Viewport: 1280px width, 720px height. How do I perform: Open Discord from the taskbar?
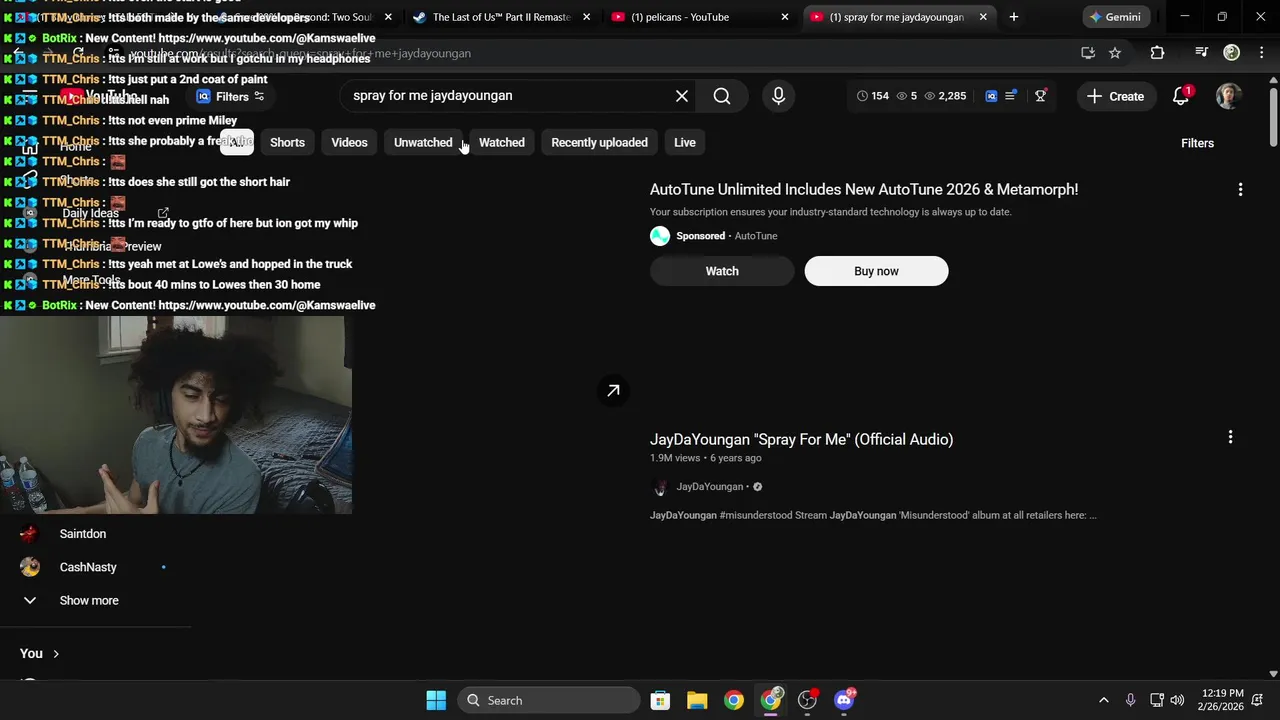(844, 700)
